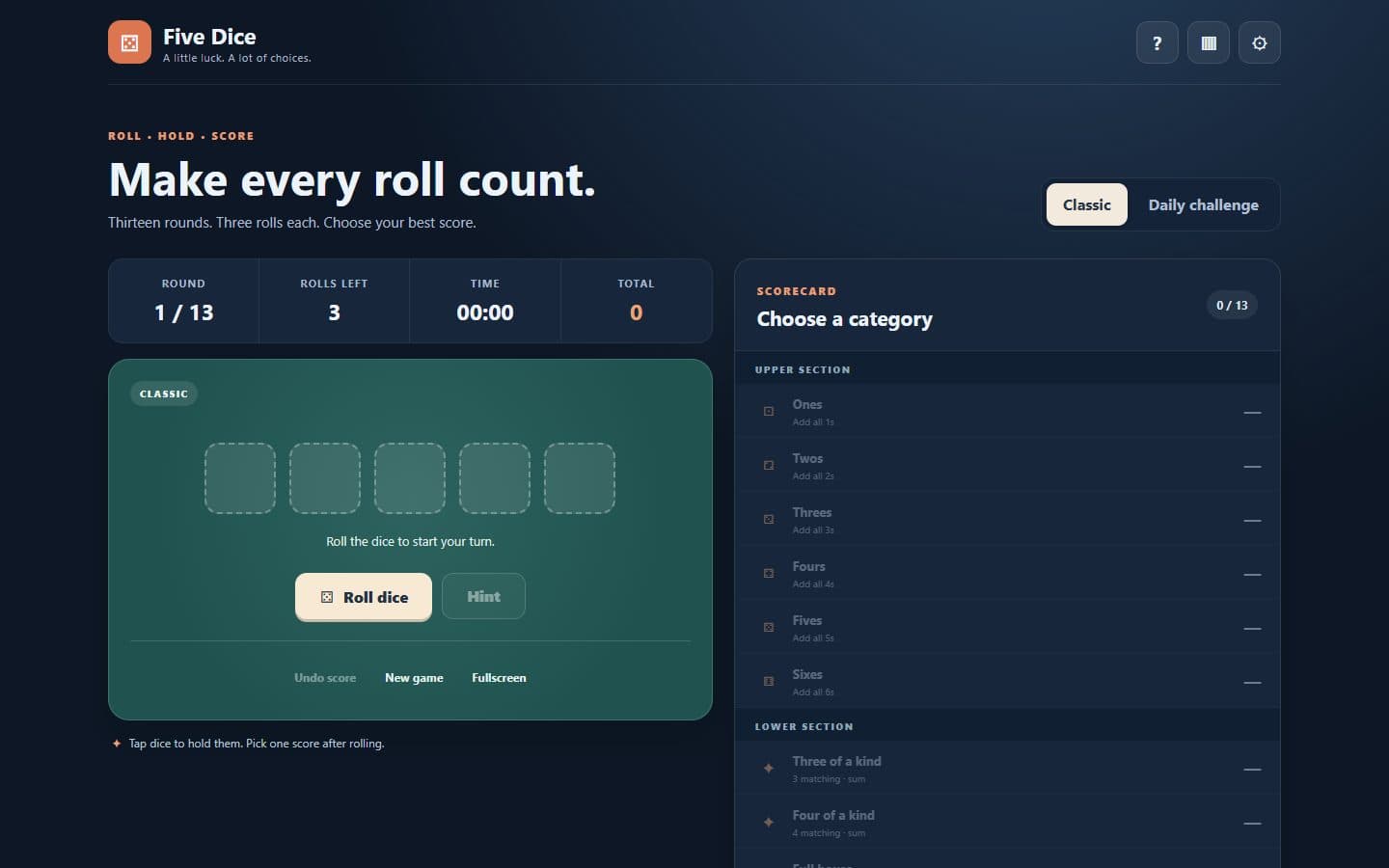The height and width of the screenshot is (868, 1389).
Task: Click the 'Make every roll count.' headline
Action: 352,179
